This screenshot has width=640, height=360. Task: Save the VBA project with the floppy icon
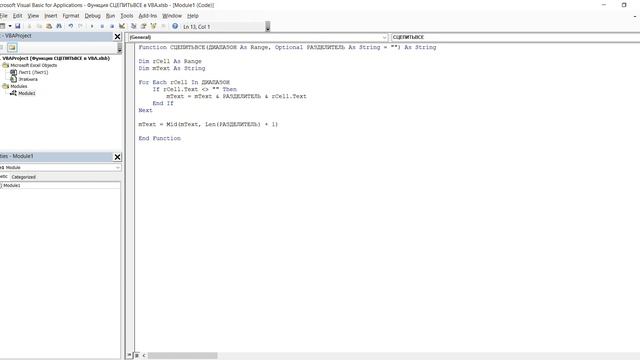coord(18,26)
